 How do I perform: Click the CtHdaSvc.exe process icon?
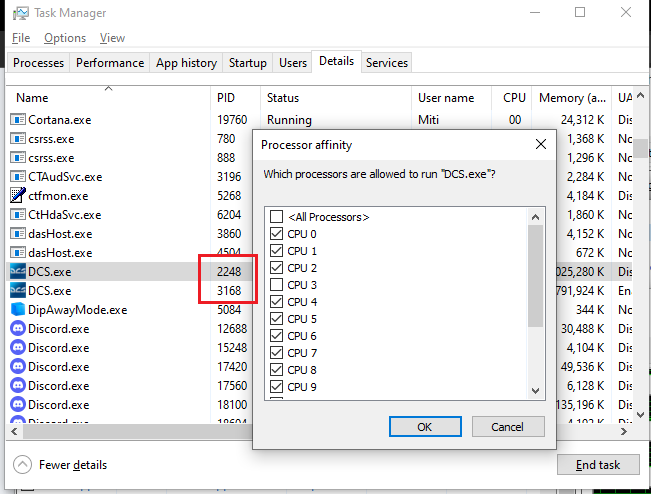pos(18,215)
